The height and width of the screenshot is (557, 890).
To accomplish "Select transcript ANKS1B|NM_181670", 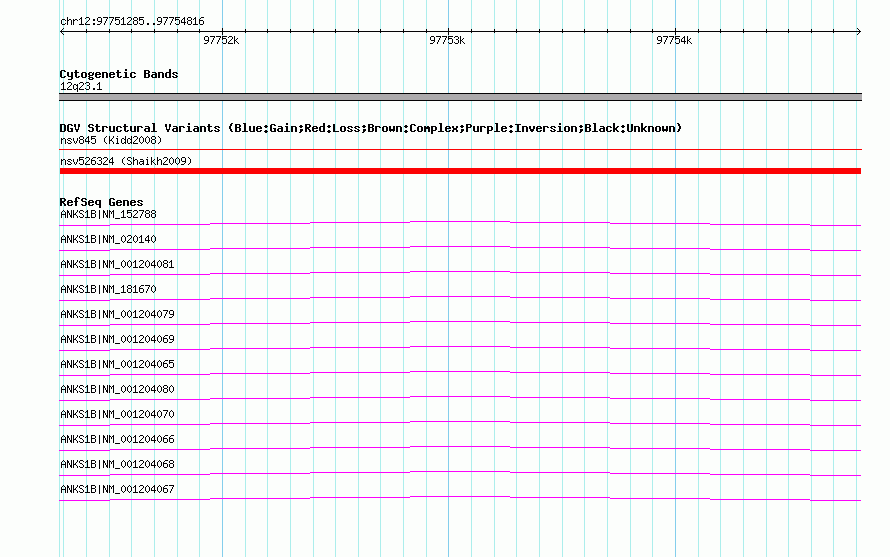I will [108, 290].
